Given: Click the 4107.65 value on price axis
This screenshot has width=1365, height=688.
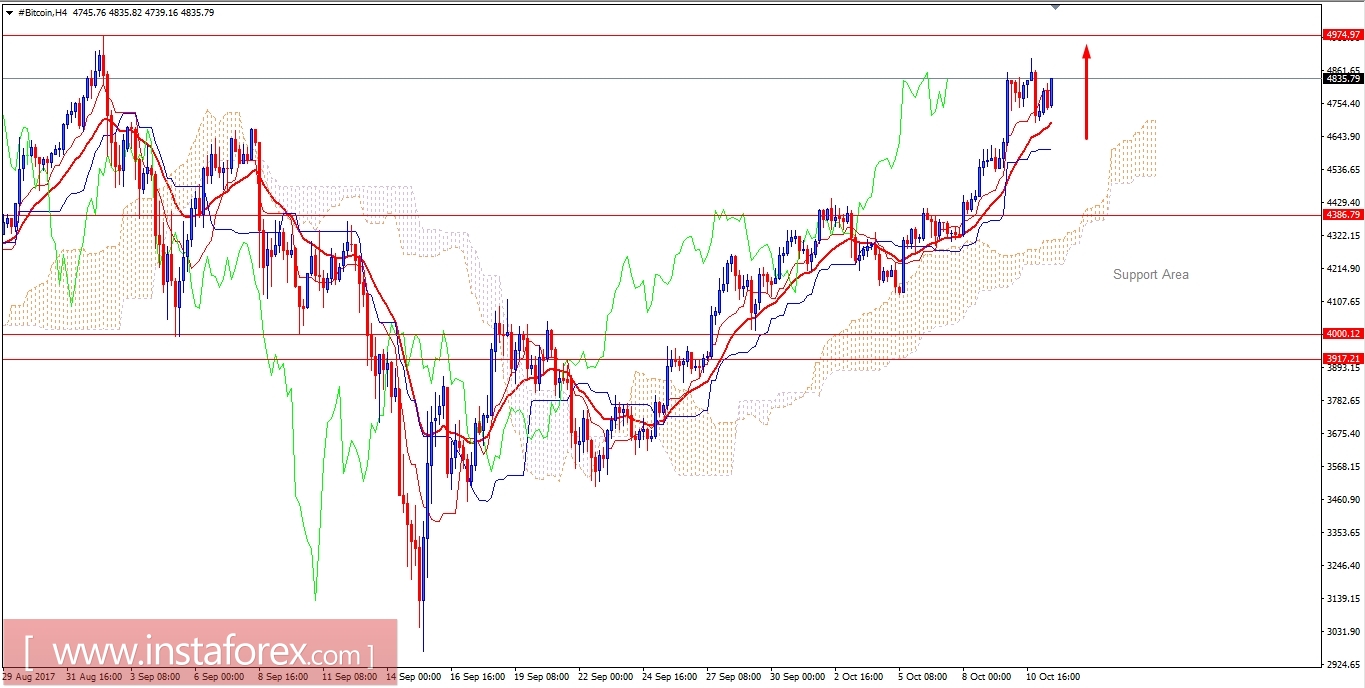Looking at the screenshot, I should pos(1342,302).
